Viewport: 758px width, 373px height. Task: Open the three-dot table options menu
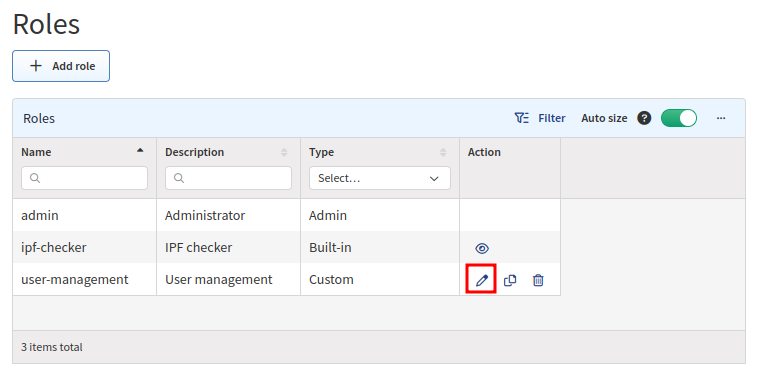(721, 118)
